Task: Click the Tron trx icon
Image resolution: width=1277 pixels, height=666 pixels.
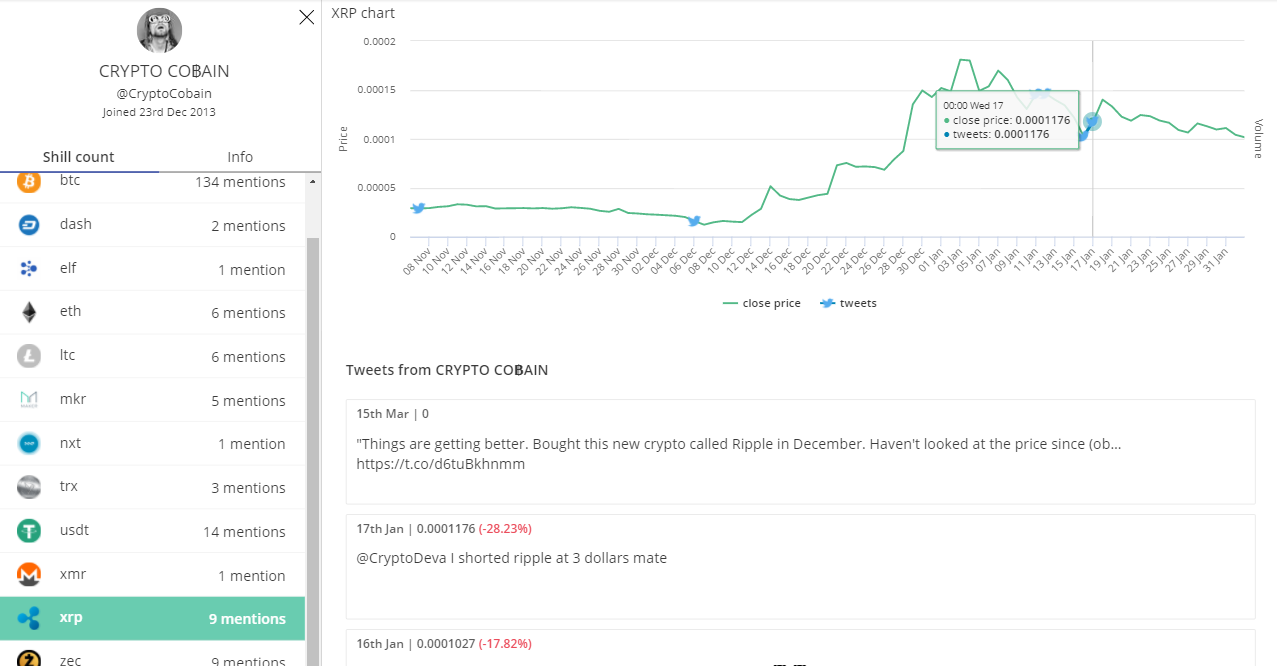Action: 29,487
